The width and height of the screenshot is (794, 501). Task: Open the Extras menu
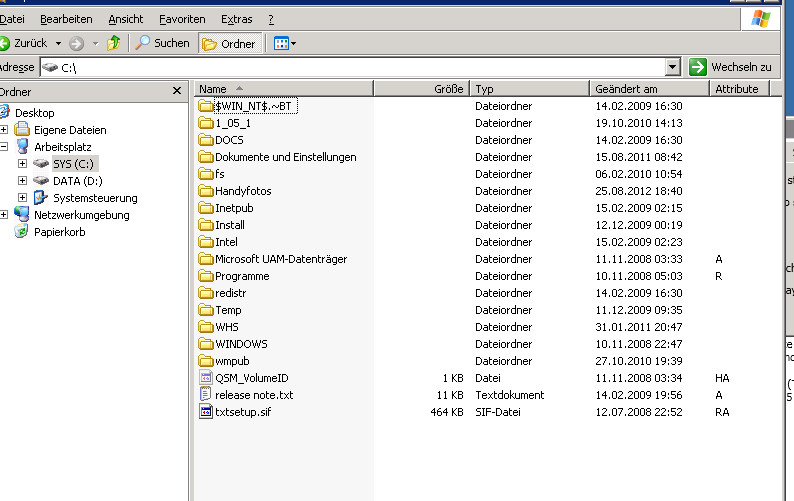pyautogui.click(x=236, y=19)
